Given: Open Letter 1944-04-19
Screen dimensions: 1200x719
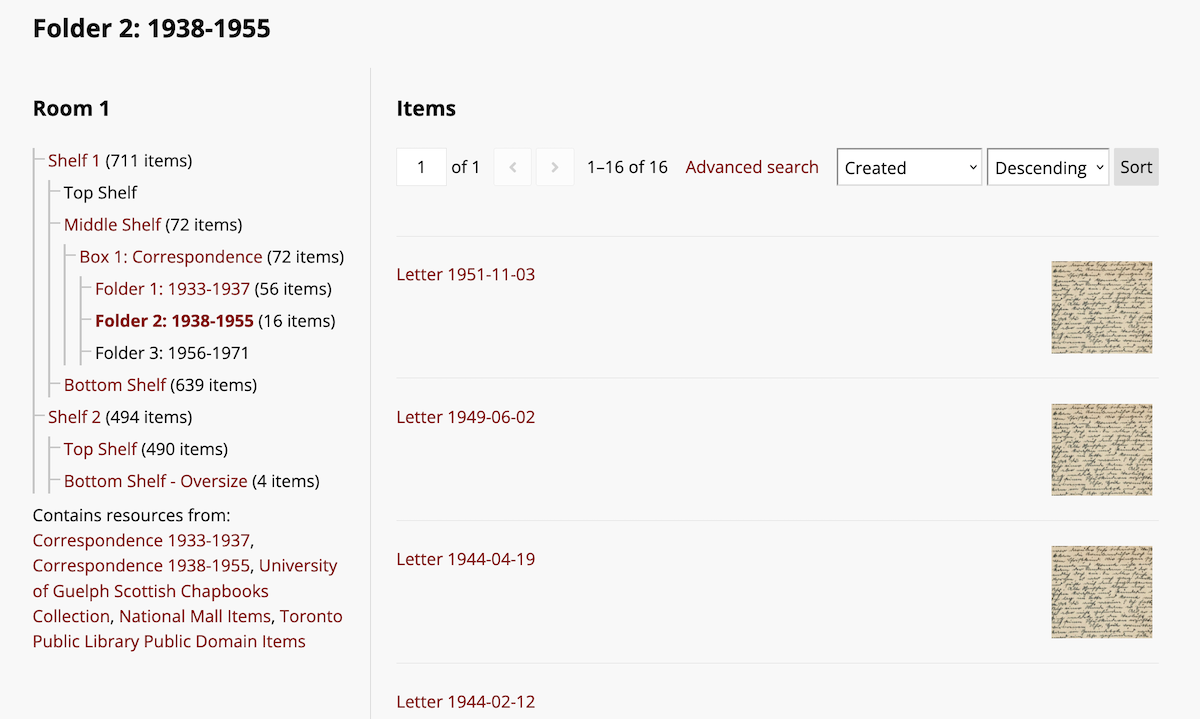Looking at the screenshot, I should 466,559.
